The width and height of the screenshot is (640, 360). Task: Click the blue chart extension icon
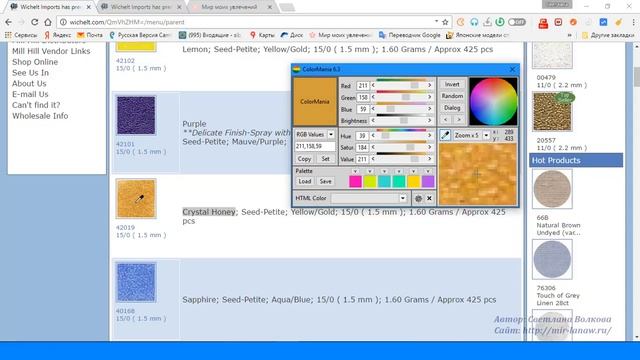[x=603, y=22]
